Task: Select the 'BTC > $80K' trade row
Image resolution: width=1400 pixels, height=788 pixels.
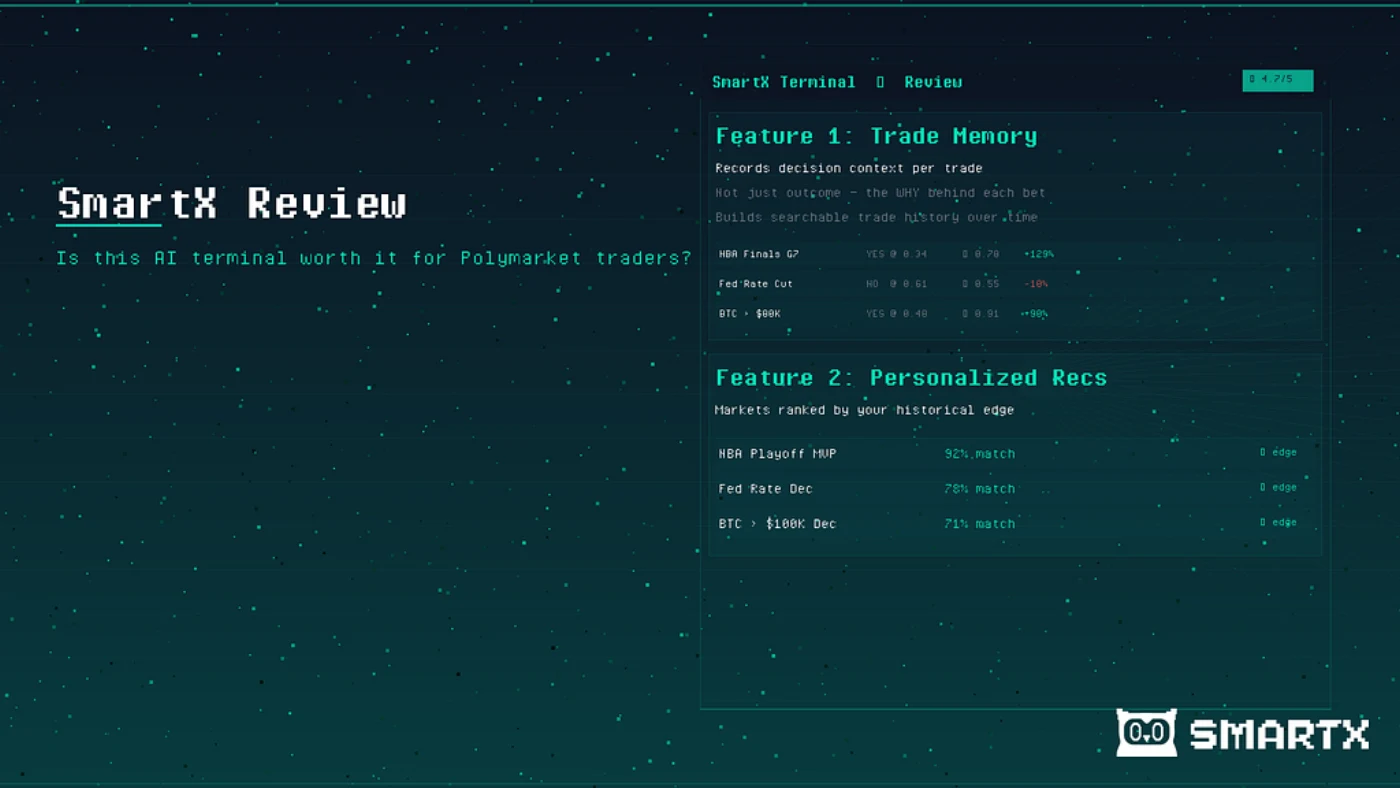Action: pos(1015,314)
